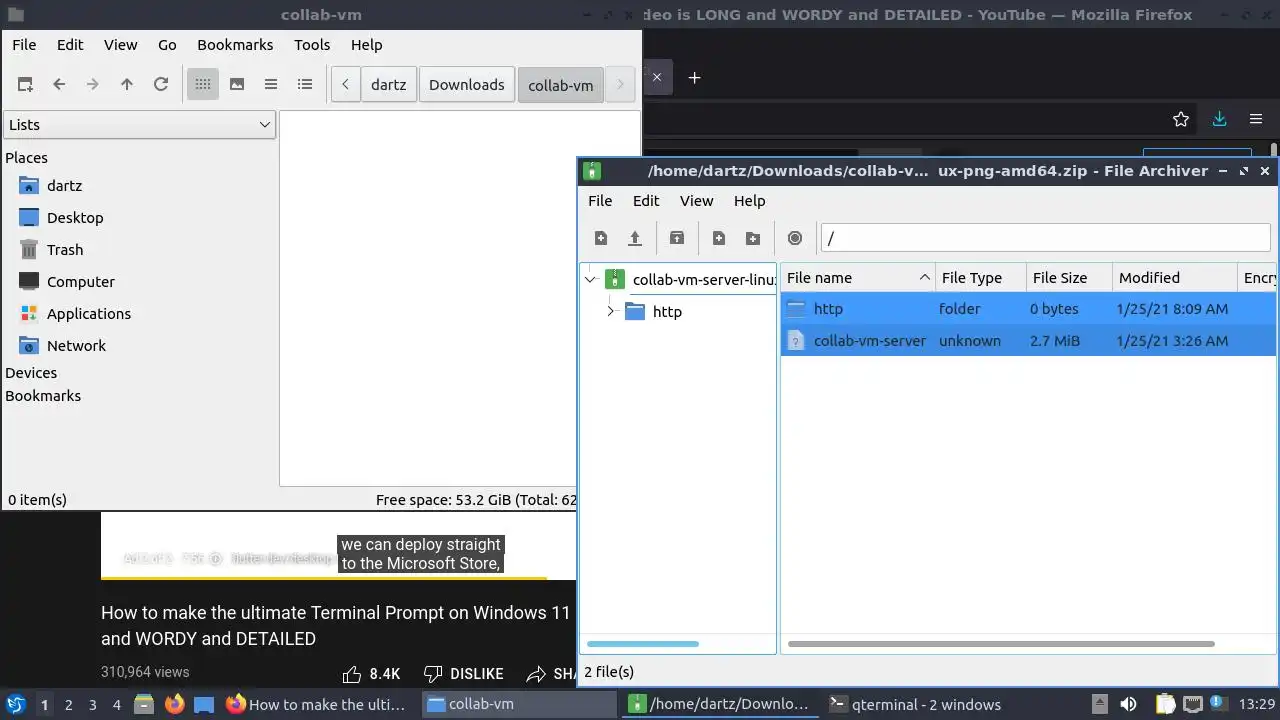Open Network in Places sidebar

(x=76, y=346)
